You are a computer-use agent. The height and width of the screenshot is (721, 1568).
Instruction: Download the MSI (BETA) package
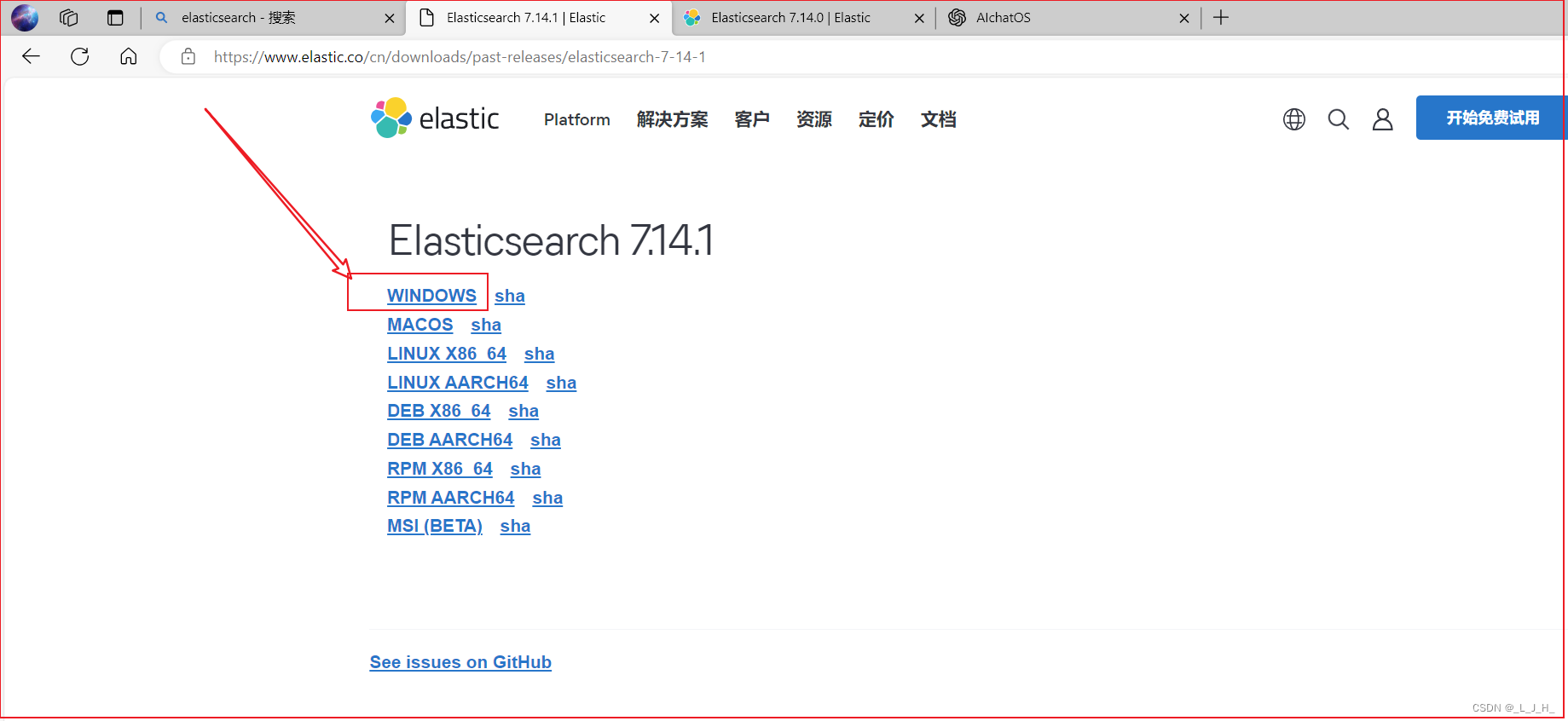pos(435,526)
